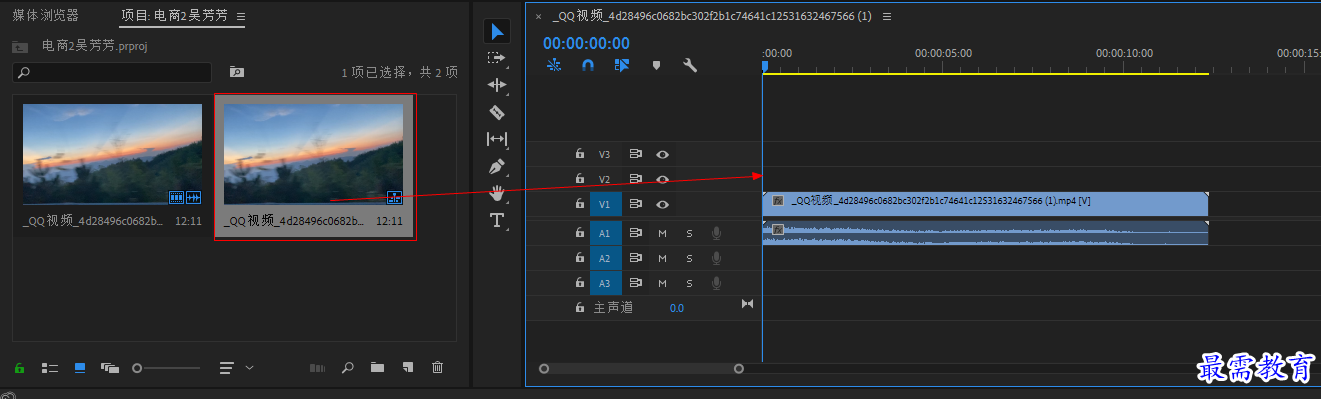This screenshot has height=399, width=1321.
Task: Create a new bin folder
Action: point(377,368)
